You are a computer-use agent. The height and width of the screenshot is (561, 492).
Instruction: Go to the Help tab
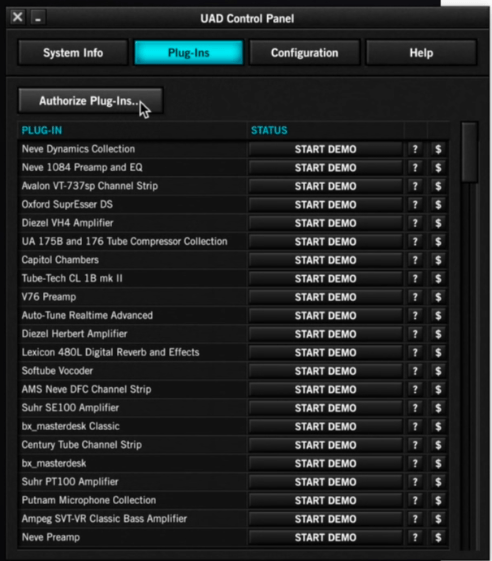(x=421, y=53)
